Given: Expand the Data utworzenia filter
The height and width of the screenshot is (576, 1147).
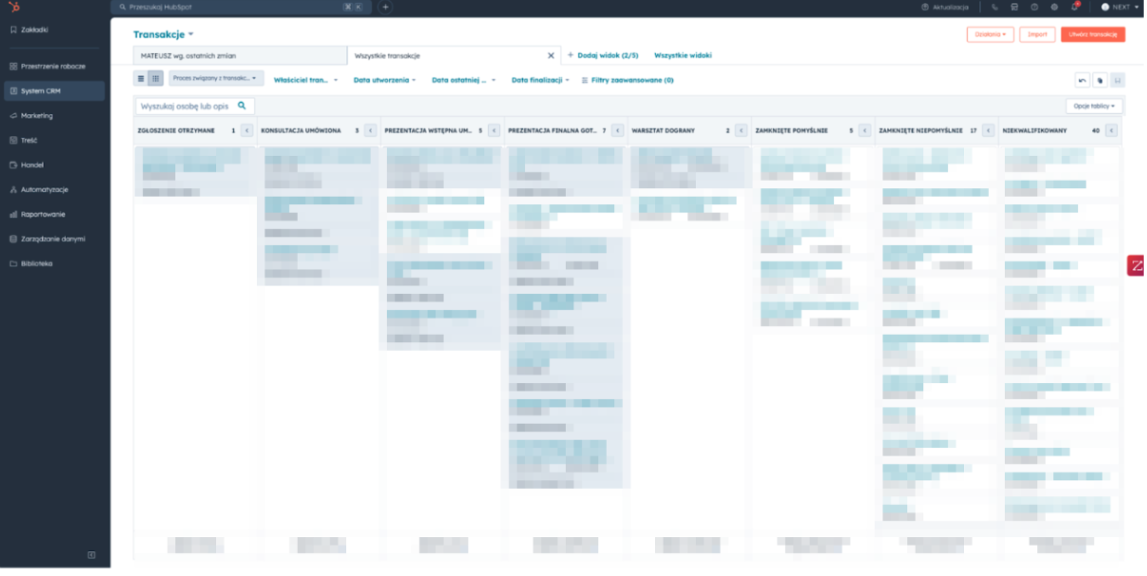Looking at the screenshot, I should pos(384,80).
